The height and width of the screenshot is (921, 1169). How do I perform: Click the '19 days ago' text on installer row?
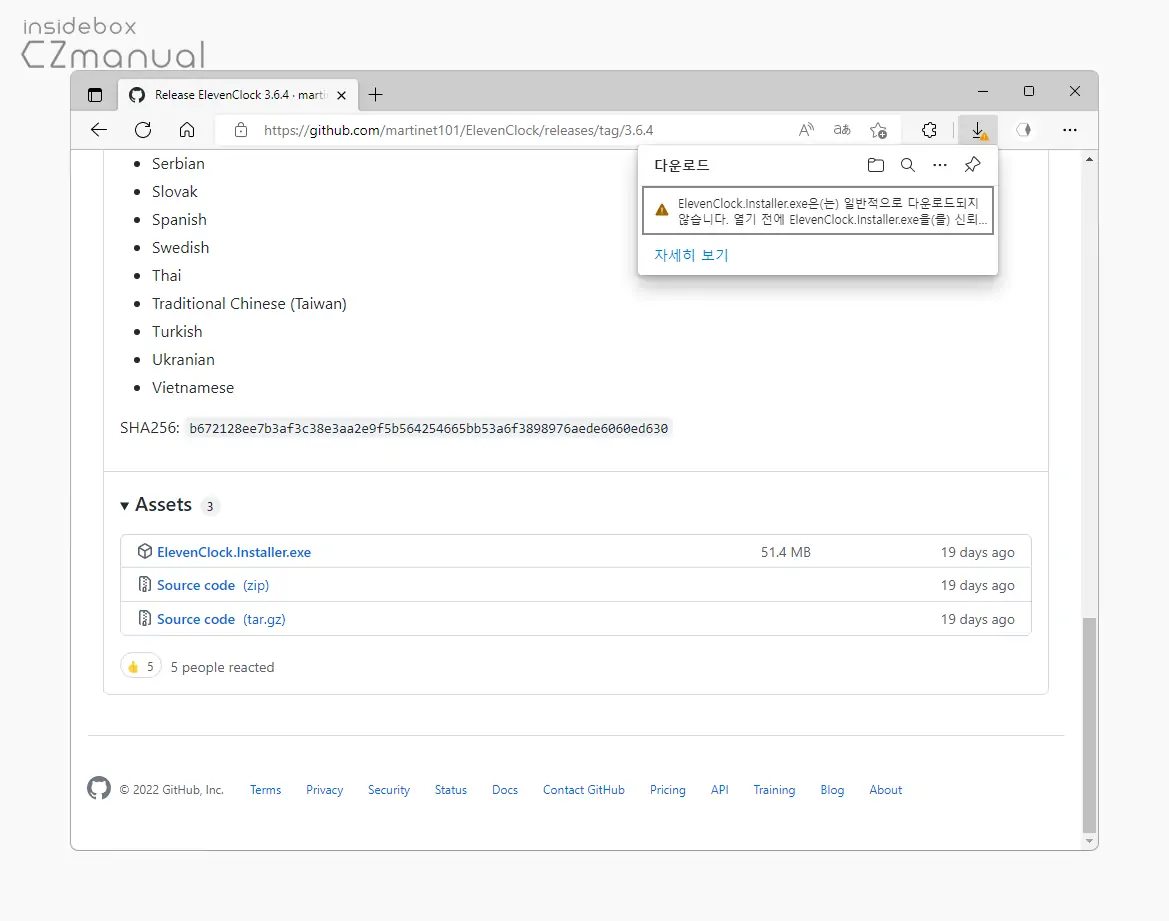pos(977,552)
